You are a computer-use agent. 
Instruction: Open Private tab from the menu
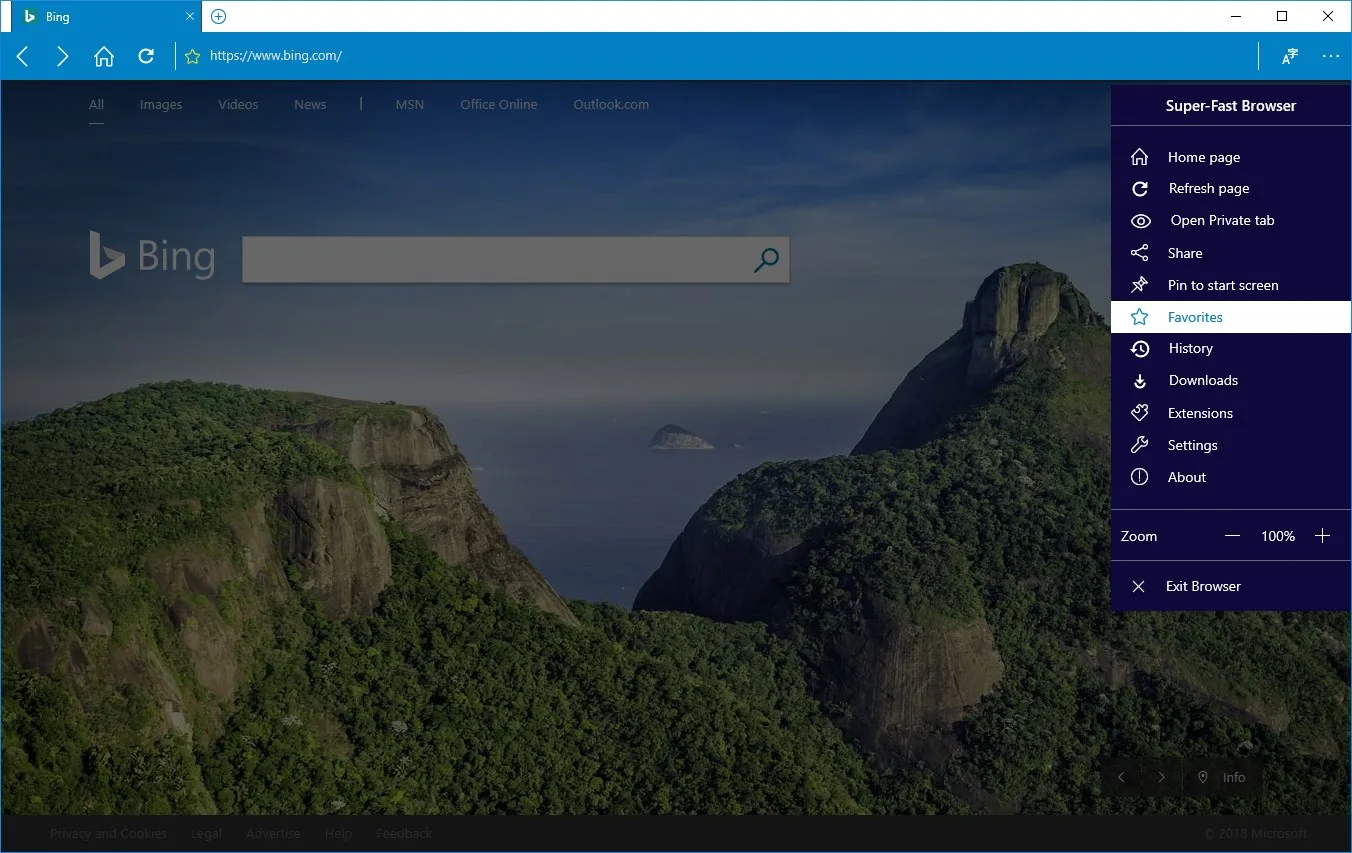[x=1231, y=220]
